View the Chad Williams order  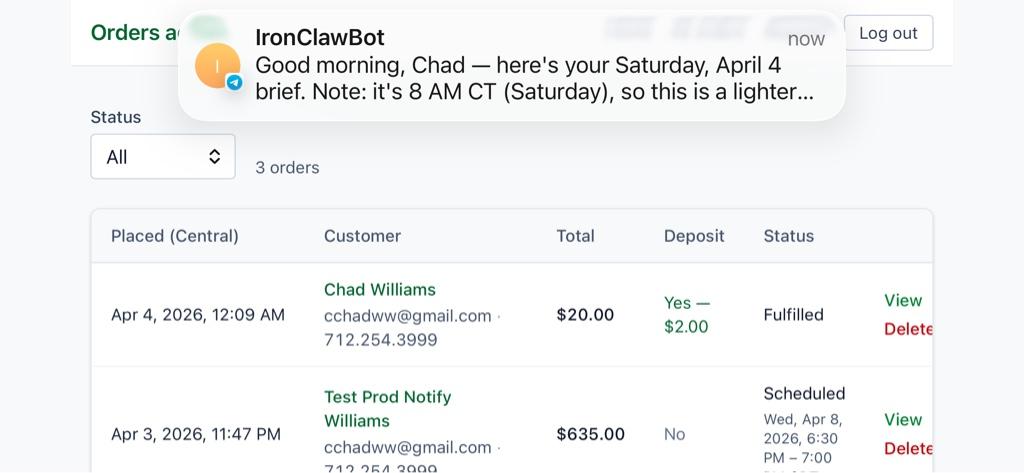(902, 300)
